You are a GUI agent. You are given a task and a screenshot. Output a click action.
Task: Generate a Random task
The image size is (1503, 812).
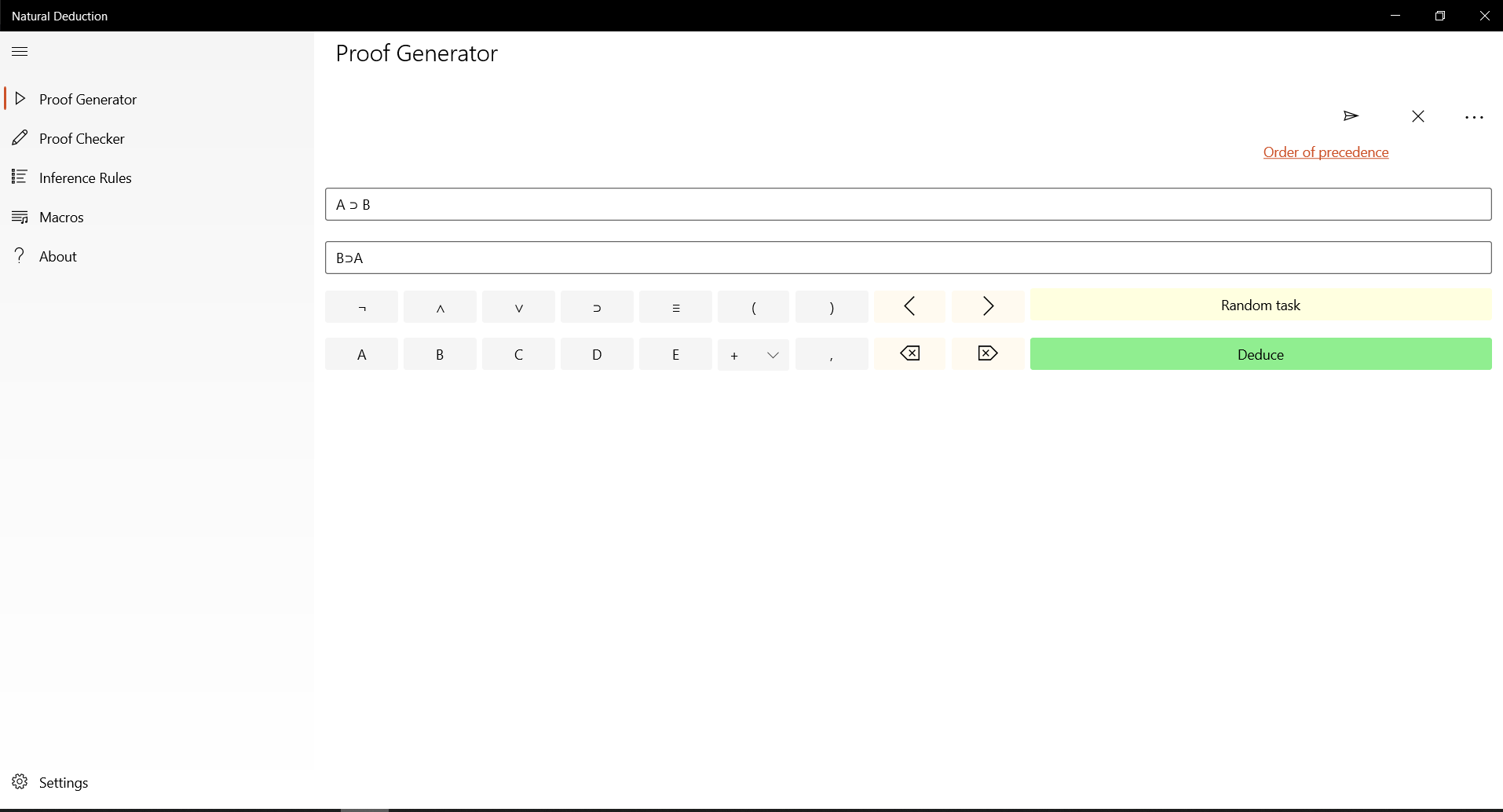coord(1260,305)
